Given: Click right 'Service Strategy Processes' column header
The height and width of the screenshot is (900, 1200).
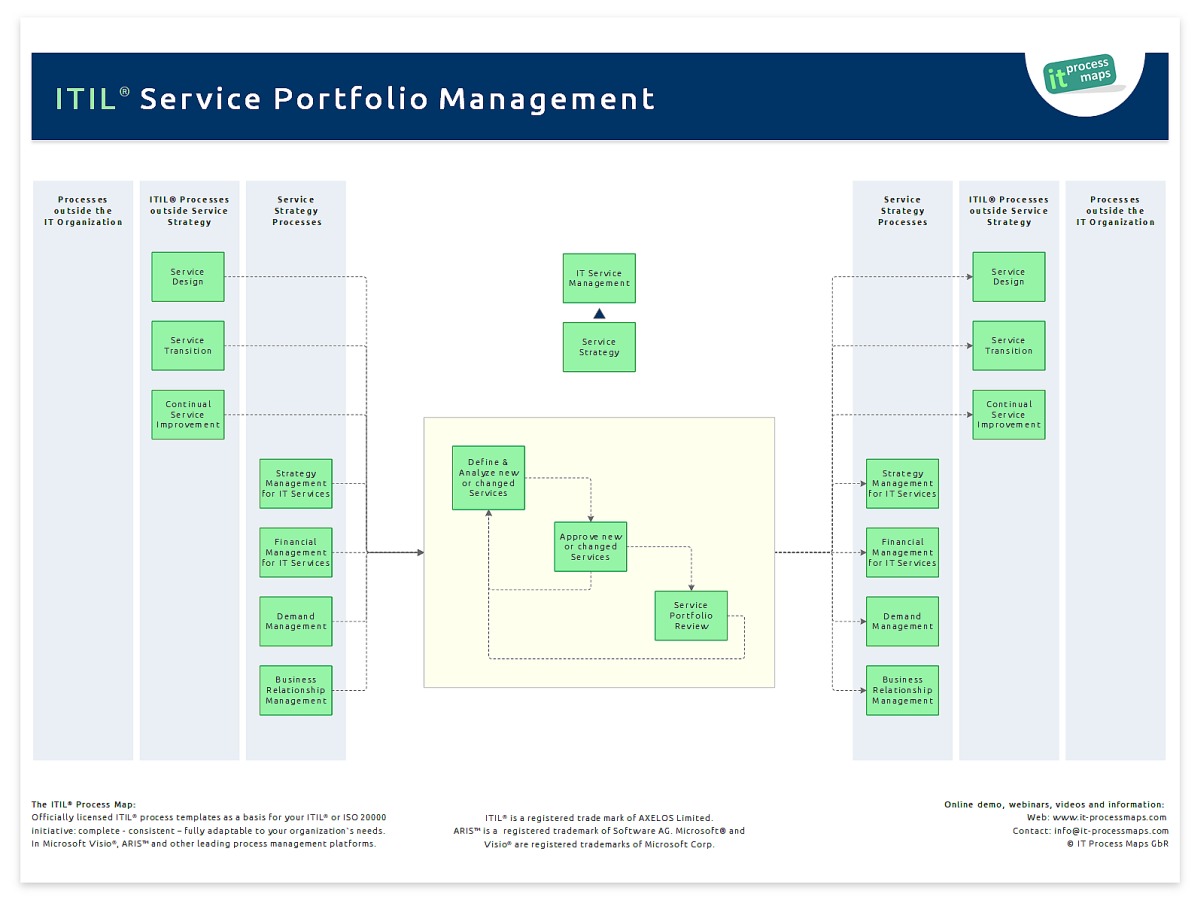Looking at the screenshot, I should tap(903, 211).
